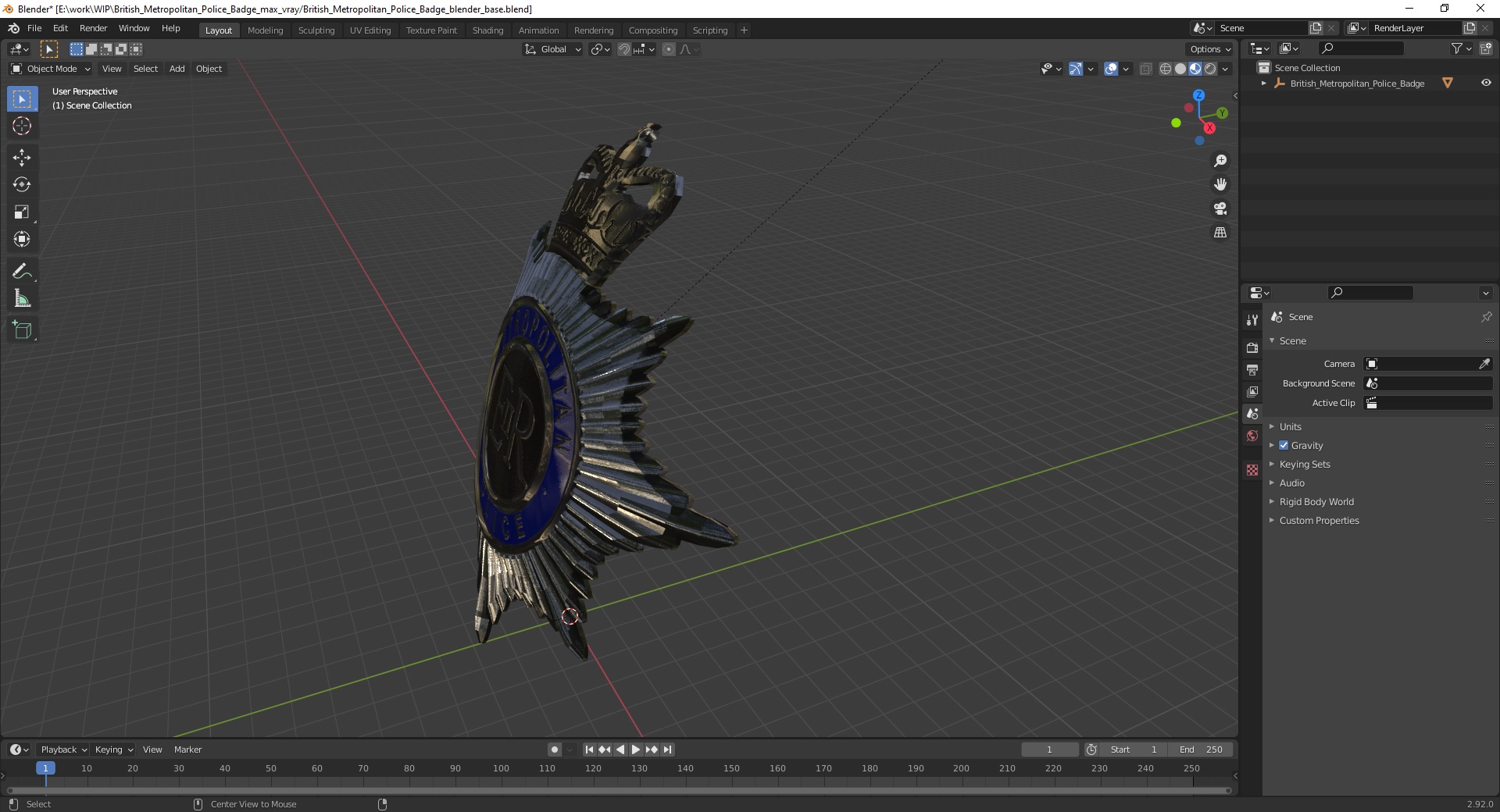1500x812 pixels.
Task: Click the pan hand viewport icon
Action: point(1220,184)
